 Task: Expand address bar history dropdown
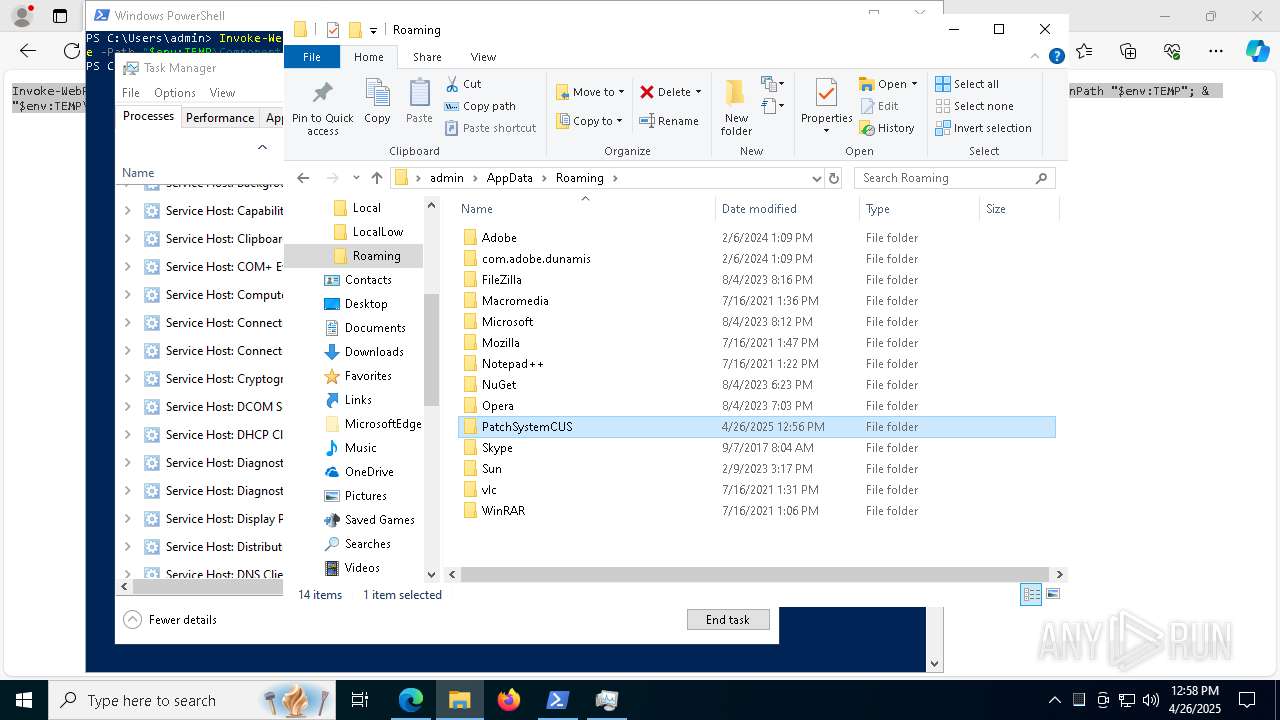pos(817,178)
